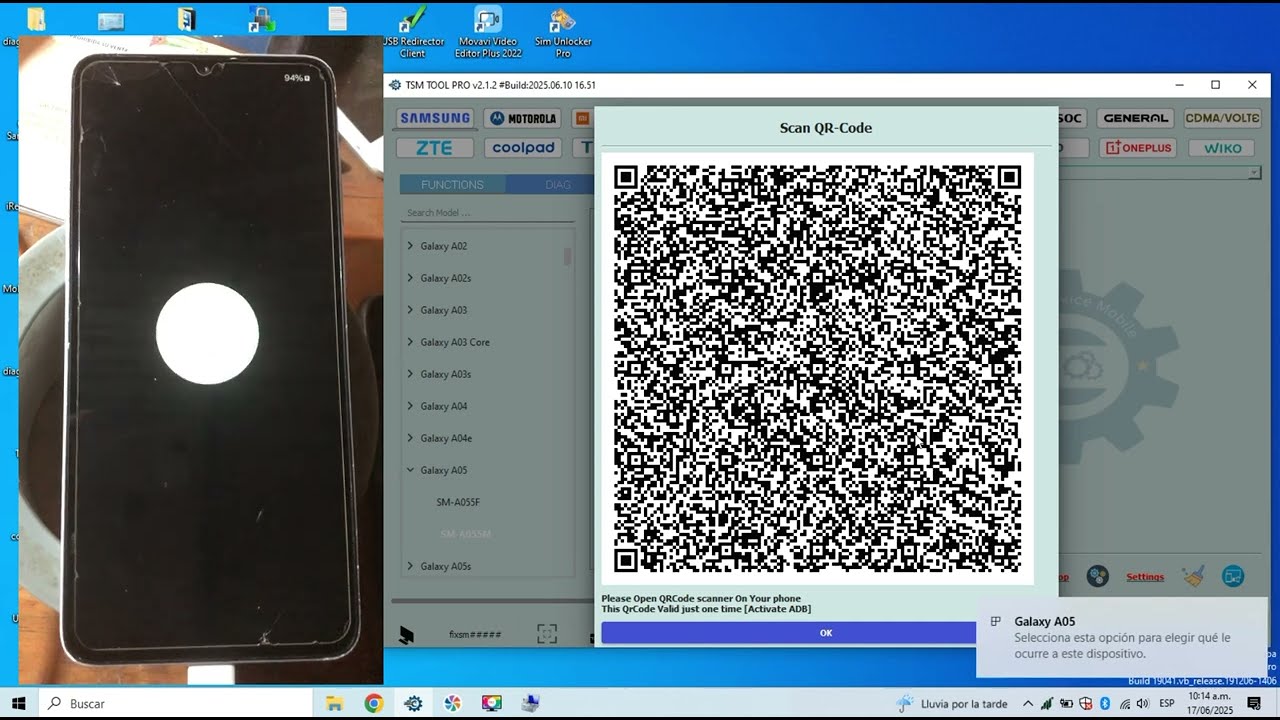Select the Coolpad brand button
This screenshot has height=720, width=1280.
[x=523, y=148]
